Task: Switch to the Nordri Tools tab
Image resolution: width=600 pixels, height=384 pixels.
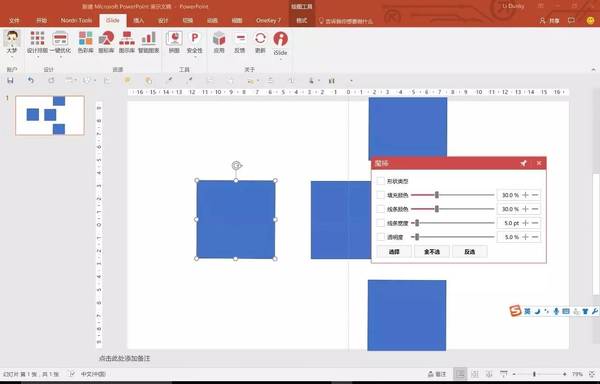Action: tap(77, 20)
